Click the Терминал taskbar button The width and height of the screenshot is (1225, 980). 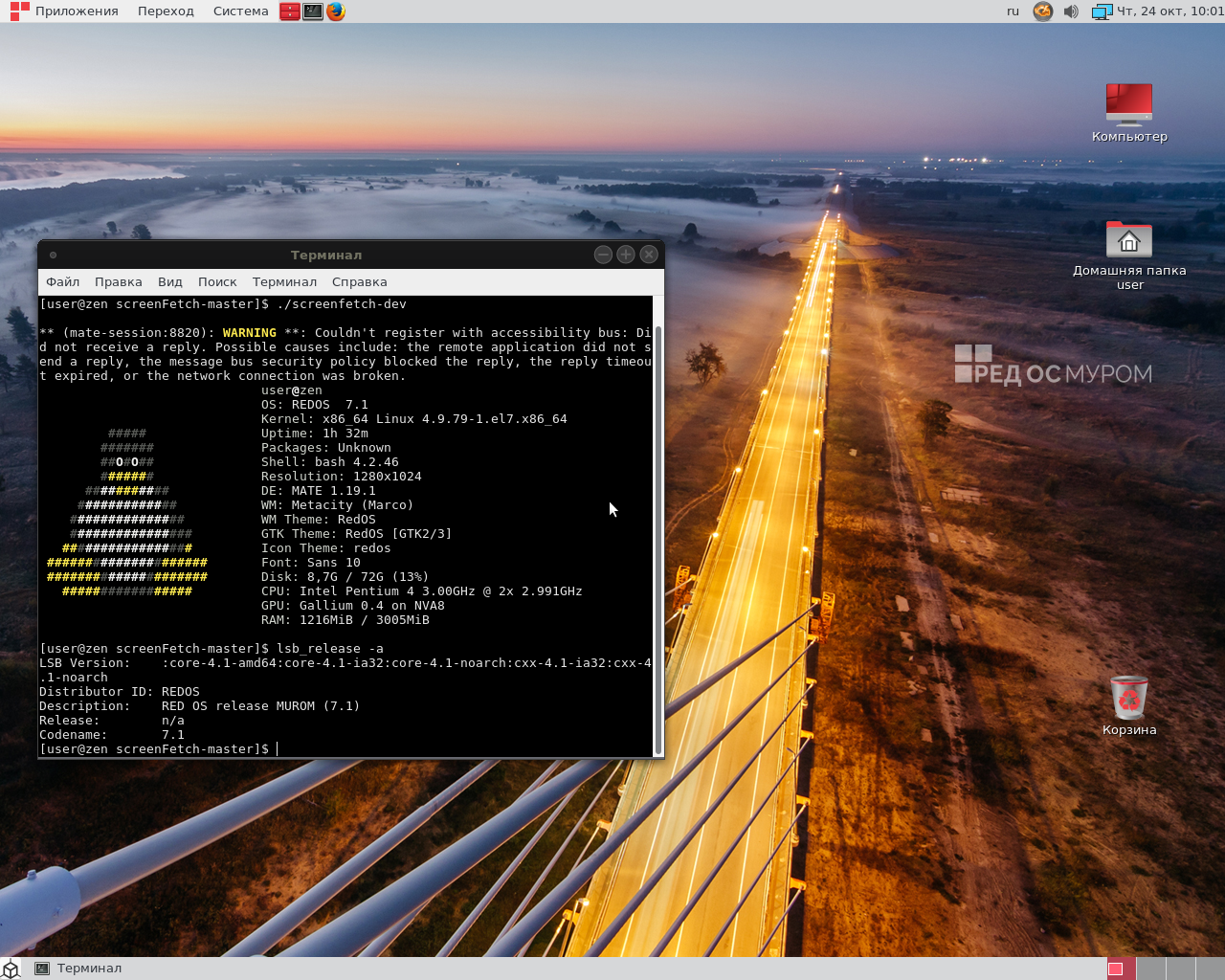click(x=80, y=969)
